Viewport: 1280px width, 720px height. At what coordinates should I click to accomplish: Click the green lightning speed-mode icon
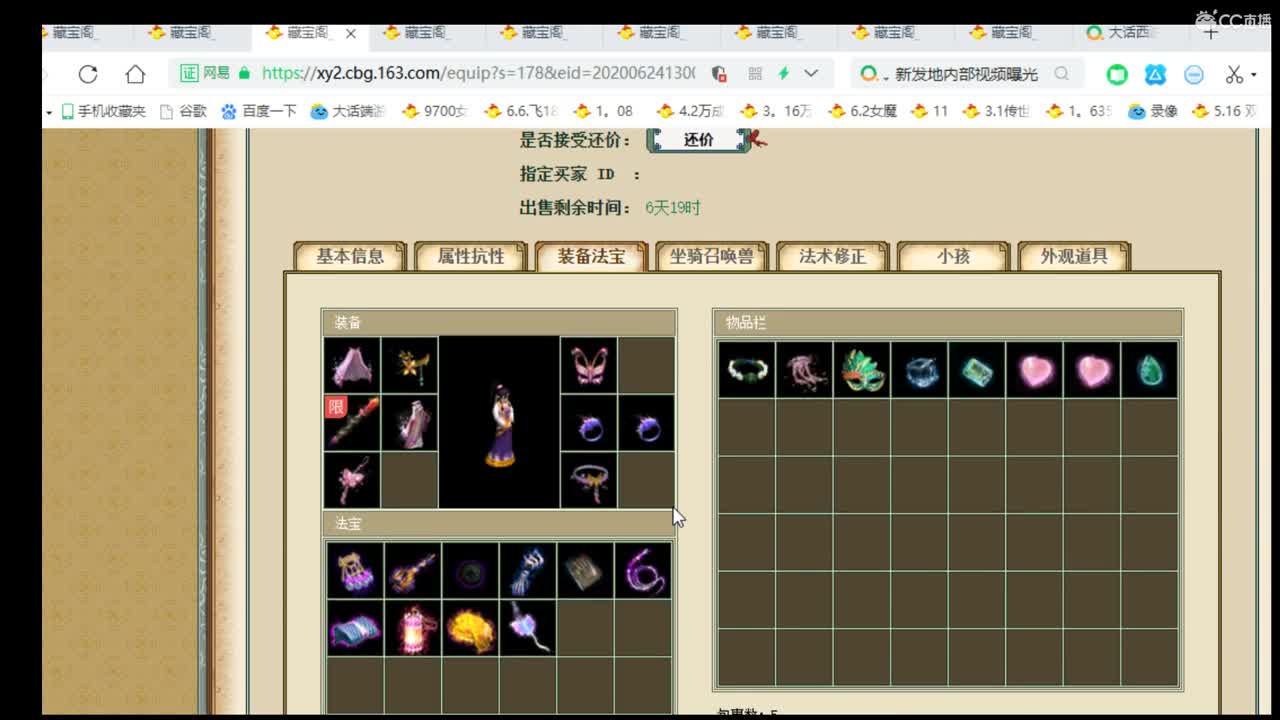[783, 74]
